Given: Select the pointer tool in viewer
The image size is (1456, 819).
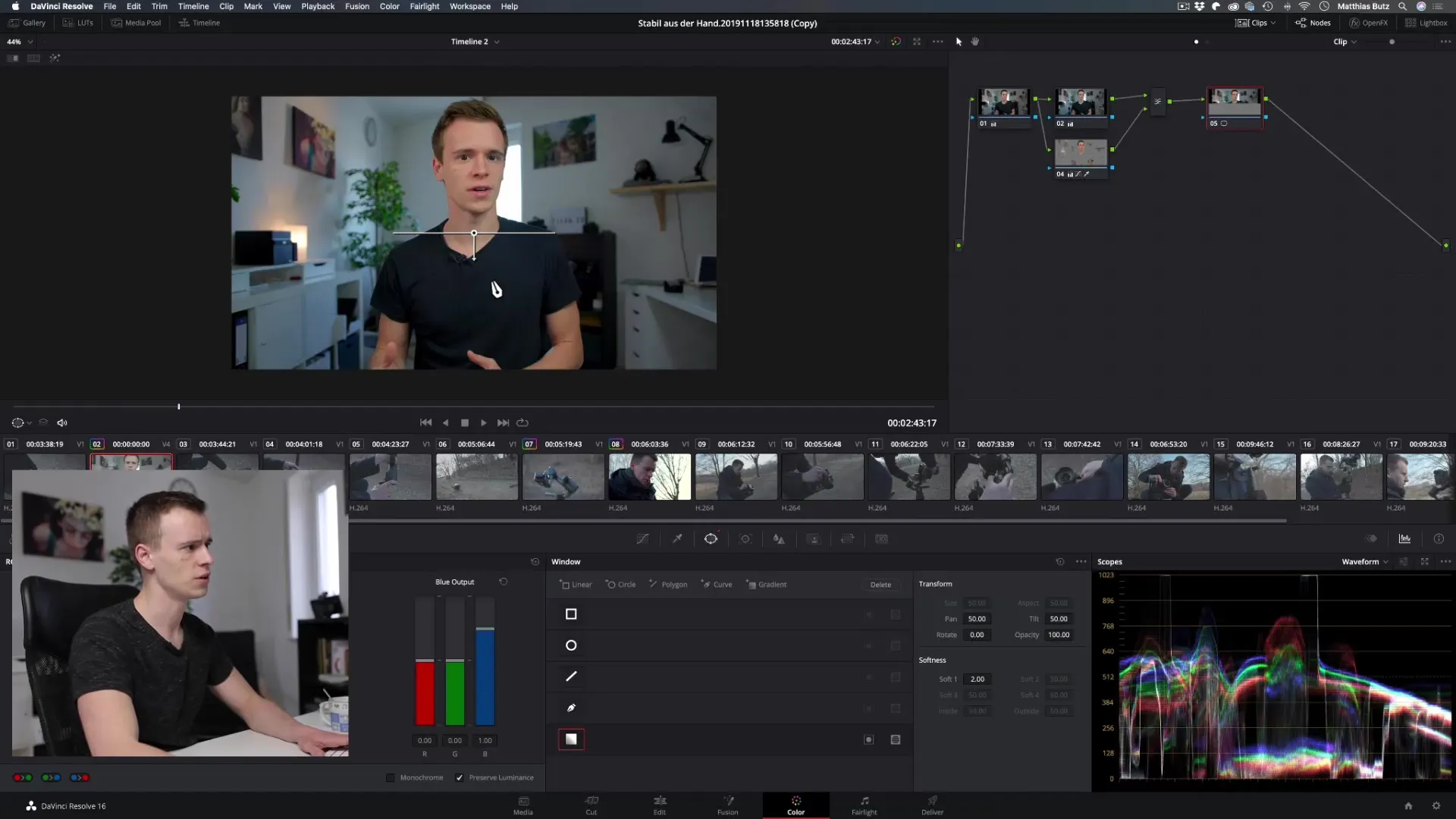Looking at the screenshot, I should tap(959, 42).
